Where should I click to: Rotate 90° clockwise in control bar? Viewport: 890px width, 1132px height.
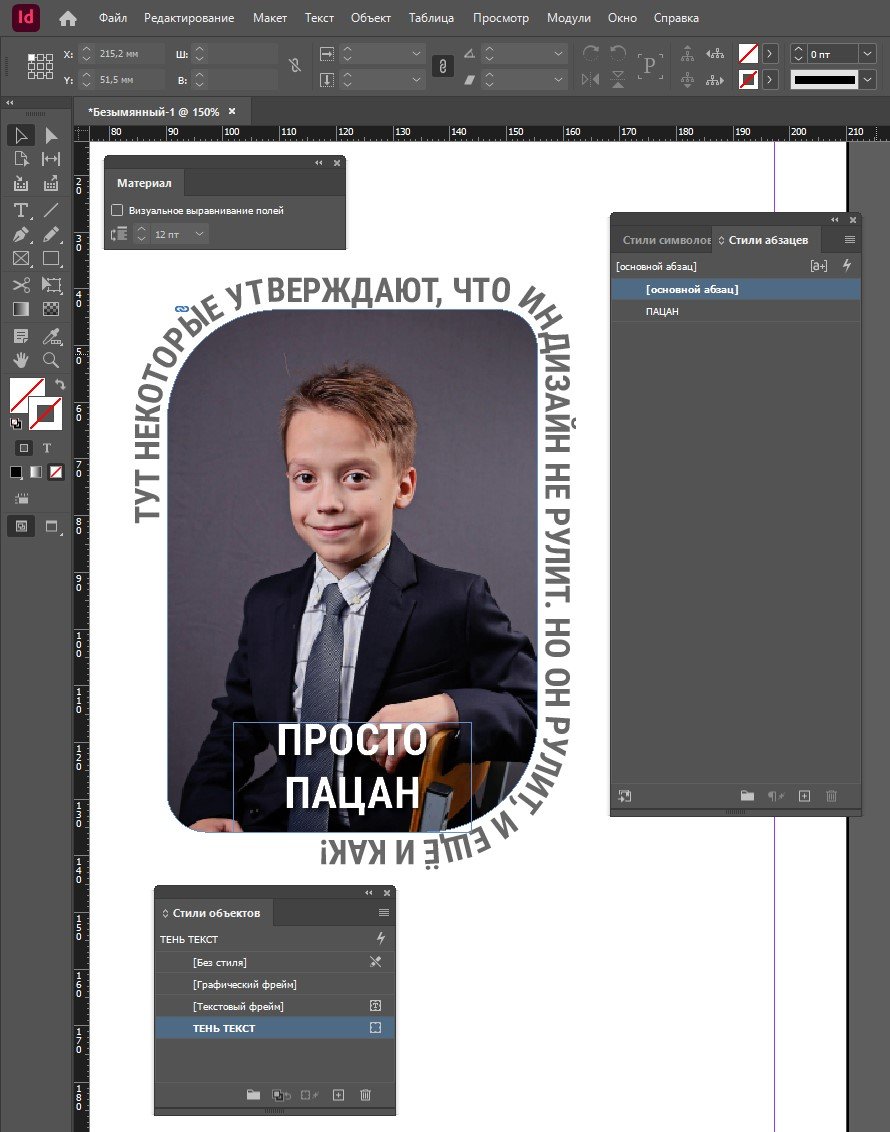[590, 53]
